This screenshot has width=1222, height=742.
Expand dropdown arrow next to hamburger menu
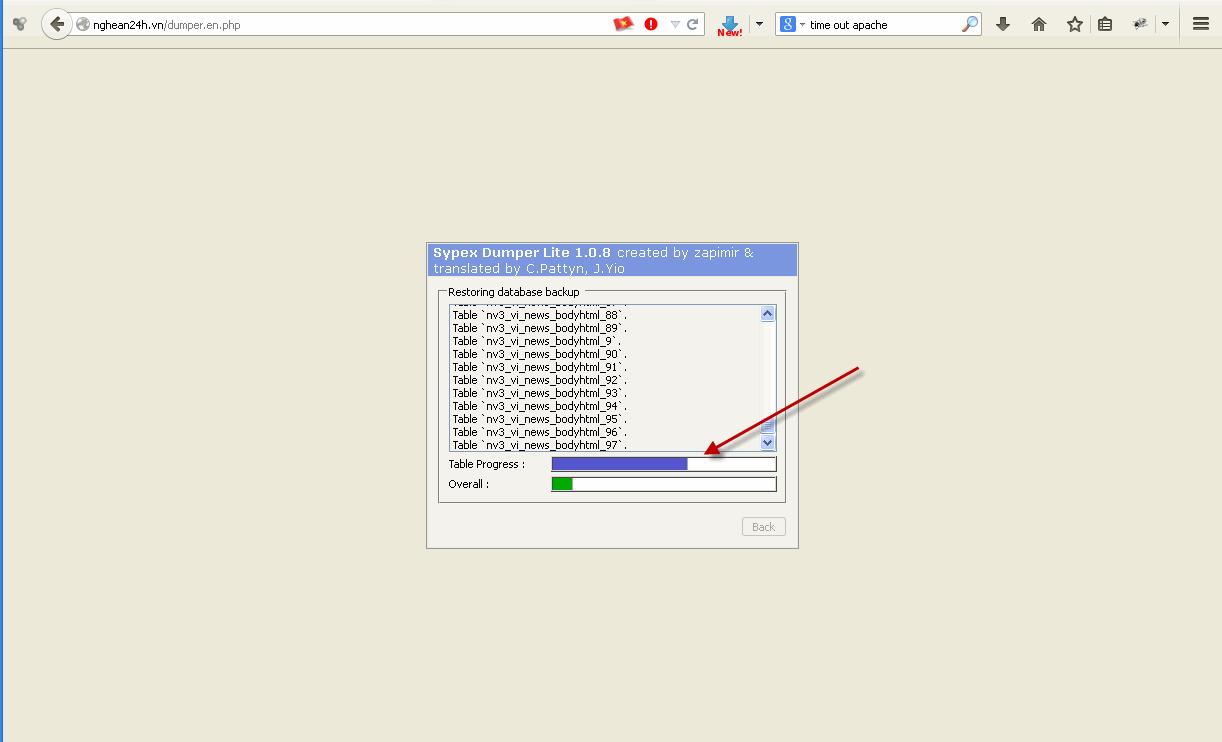click(1165, 24)
